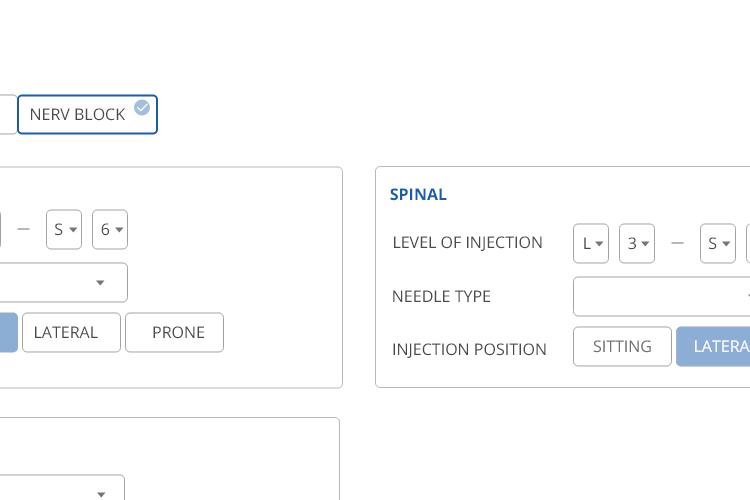This screenshot has width=750, height=500.
Task: Open the 6 dropdown in left panel
Action: (110, 230)
